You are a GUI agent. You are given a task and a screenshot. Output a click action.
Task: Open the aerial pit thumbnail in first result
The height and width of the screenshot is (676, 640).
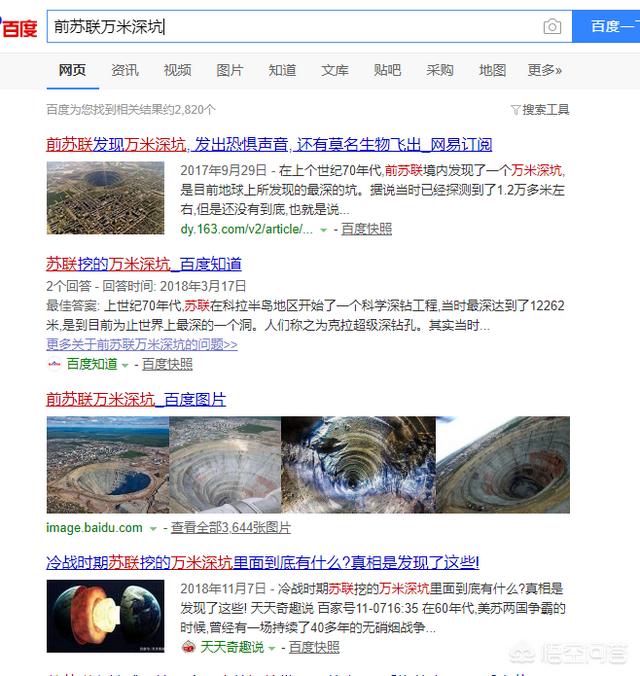(x=106, y=198)
